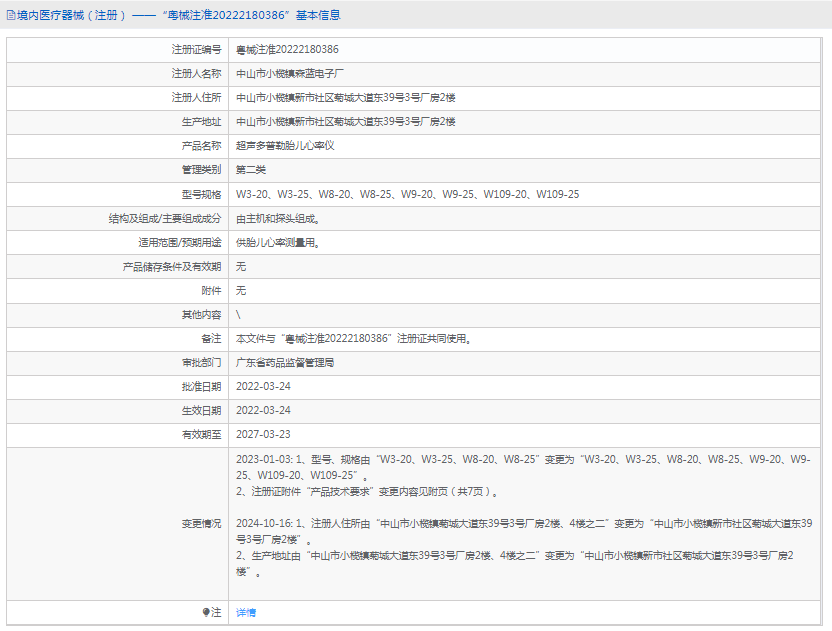
Task: Select registration number 粤械注准20222180386 value cell
Action: 287,49
